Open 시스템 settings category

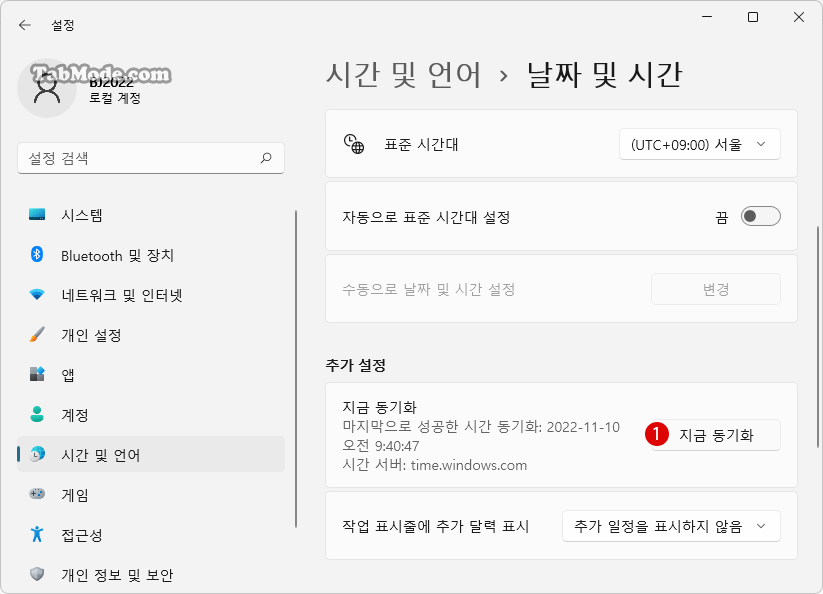pos(151,215)
